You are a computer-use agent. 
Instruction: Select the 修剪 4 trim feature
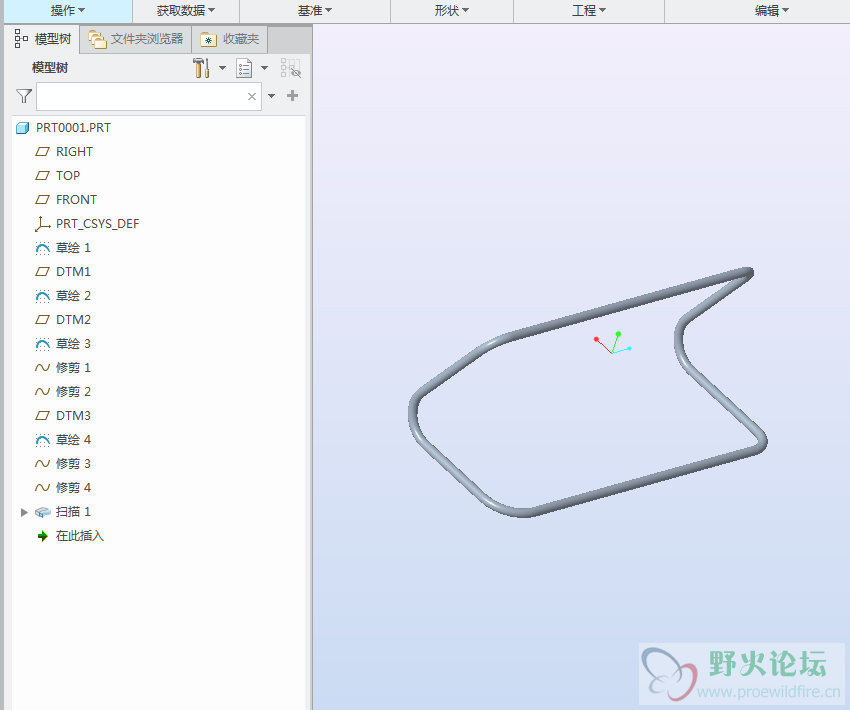pyautogui.click(x=73, y=487)
